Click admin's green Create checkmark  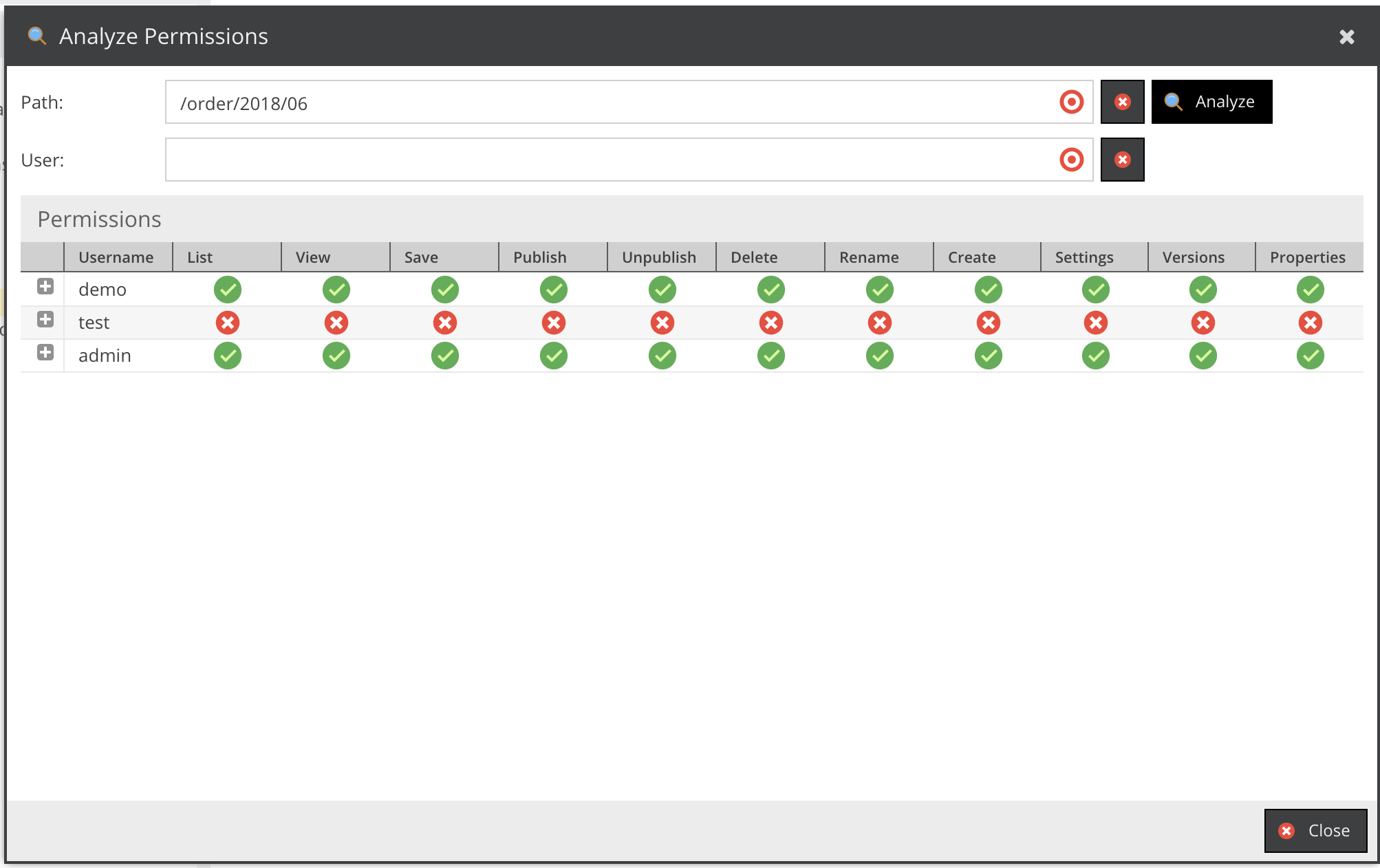point(989,356)
